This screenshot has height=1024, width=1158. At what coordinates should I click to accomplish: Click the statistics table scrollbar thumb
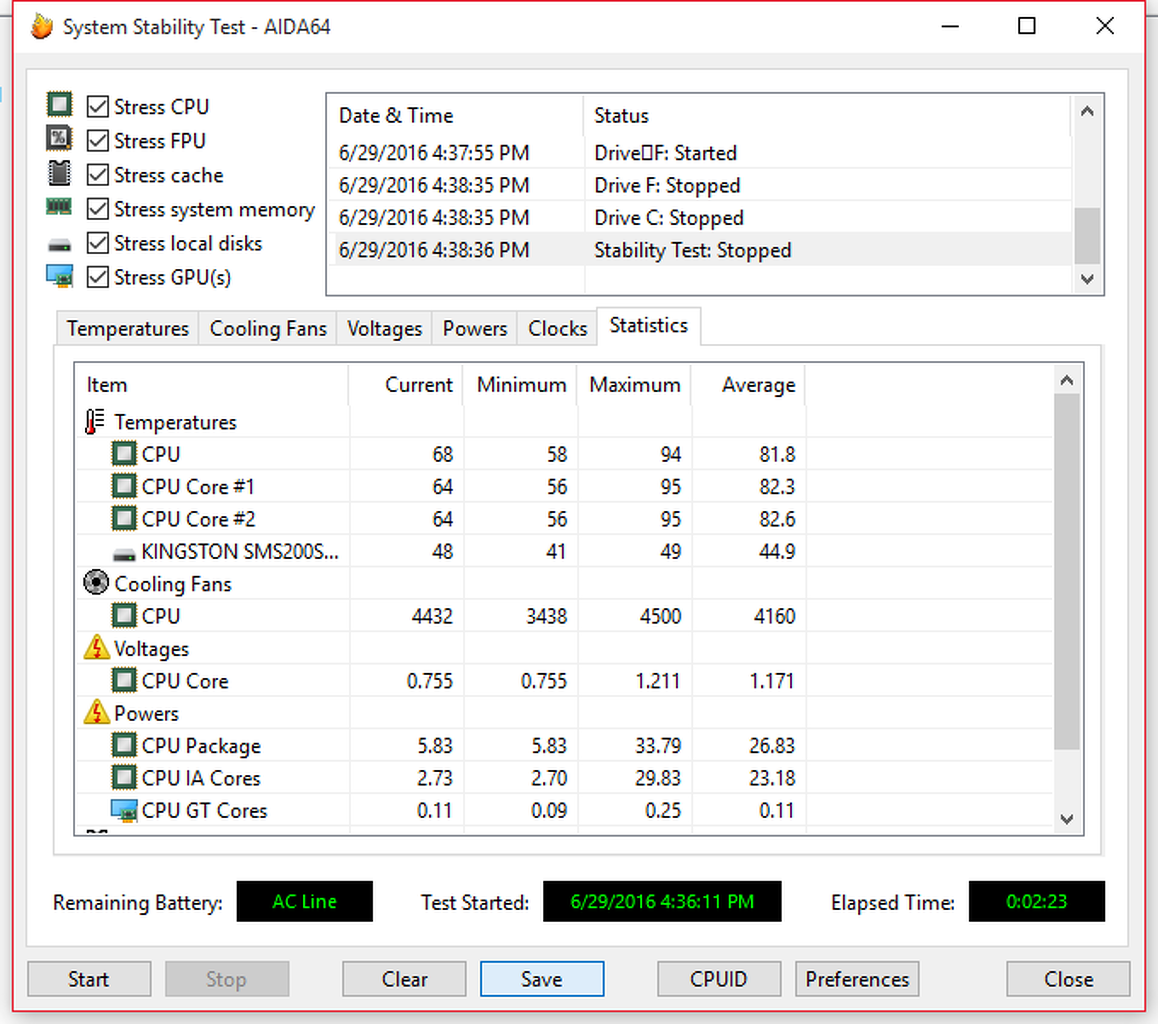[1066, 572]
